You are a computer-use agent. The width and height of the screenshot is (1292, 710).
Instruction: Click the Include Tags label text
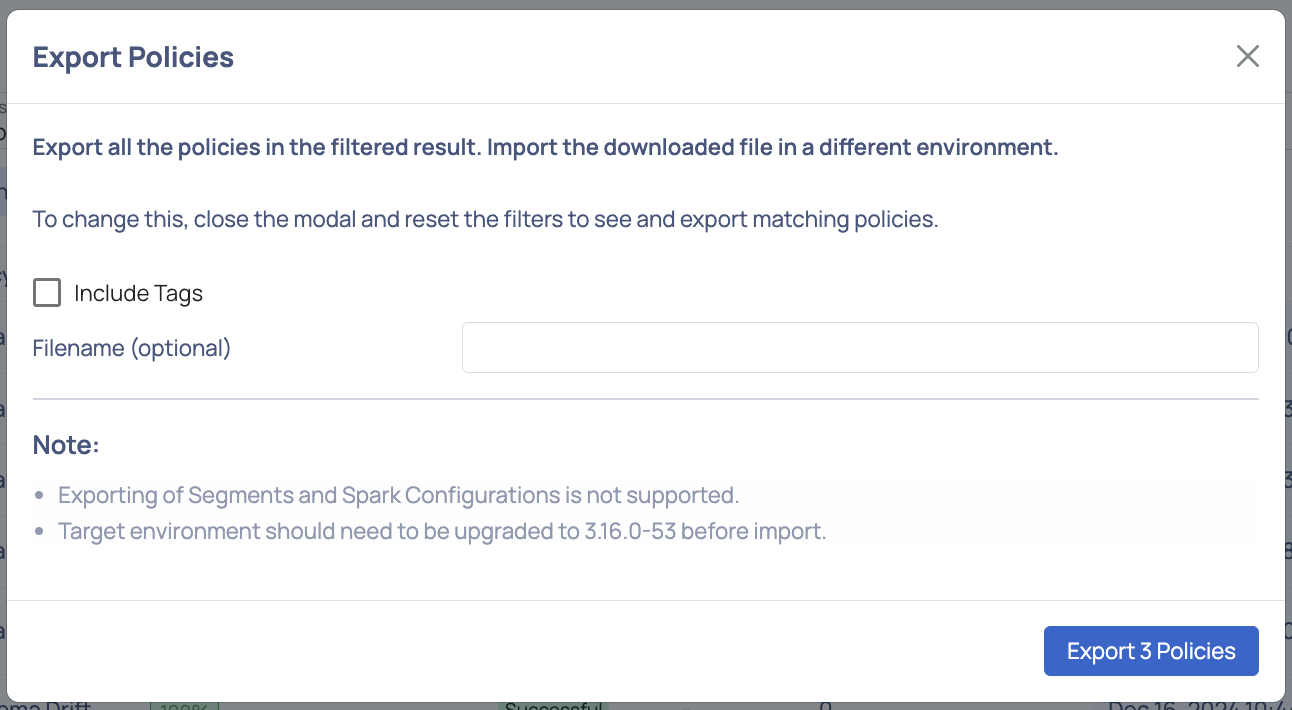click(138, 293)
